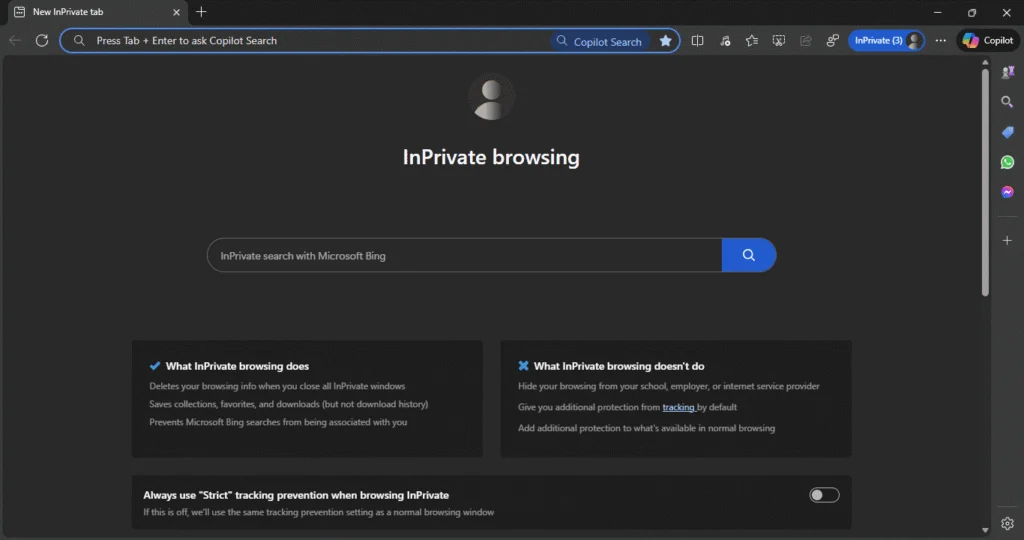1024x540 pixels.
Task: Click the blue Bing search button
Action: point(748,255)
